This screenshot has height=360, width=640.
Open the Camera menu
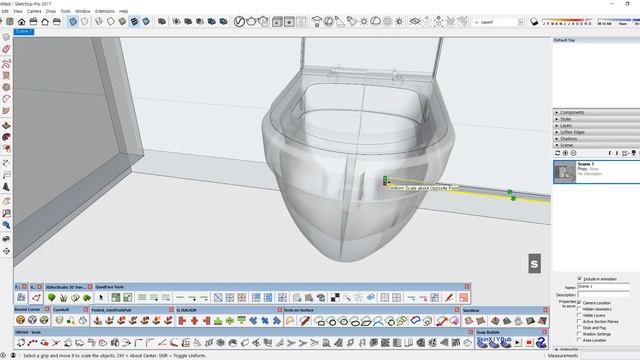tap(34, 11)
